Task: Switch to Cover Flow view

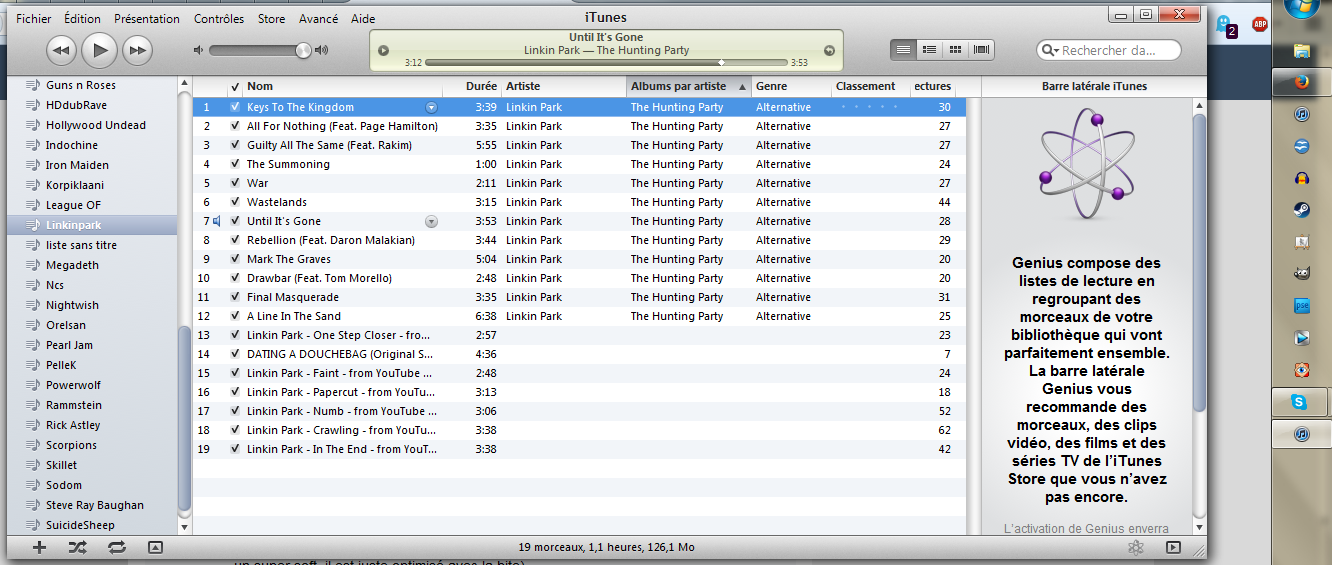Action: tap(981, 49)
